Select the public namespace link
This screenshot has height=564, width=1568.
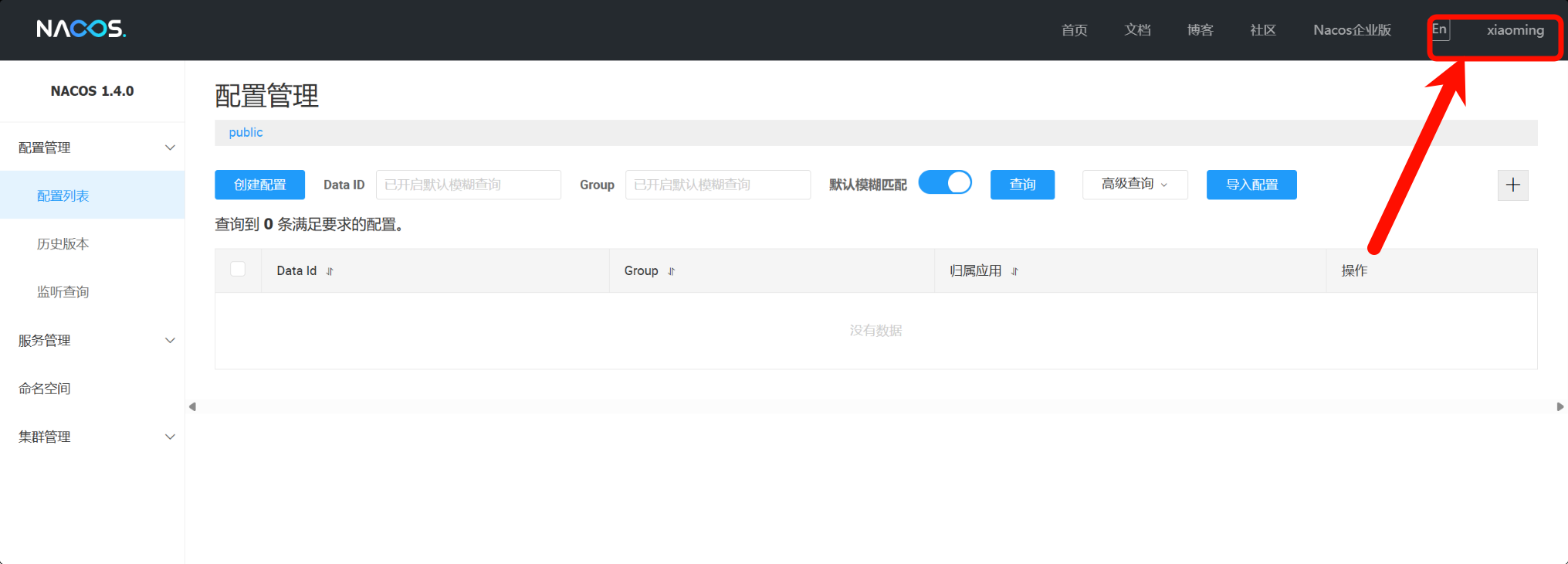pyautogui.click(x=246, y=132)
